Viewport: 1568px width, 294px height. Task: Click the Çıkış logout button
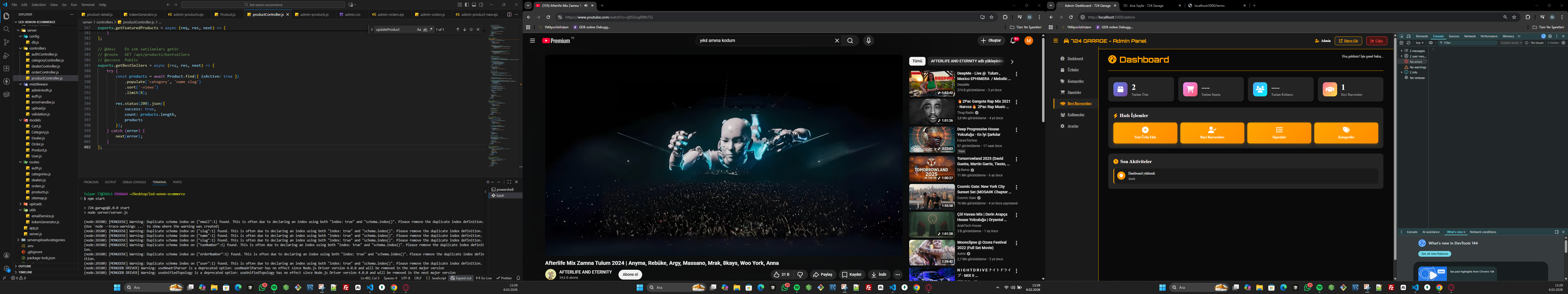tap(1376, 41)
